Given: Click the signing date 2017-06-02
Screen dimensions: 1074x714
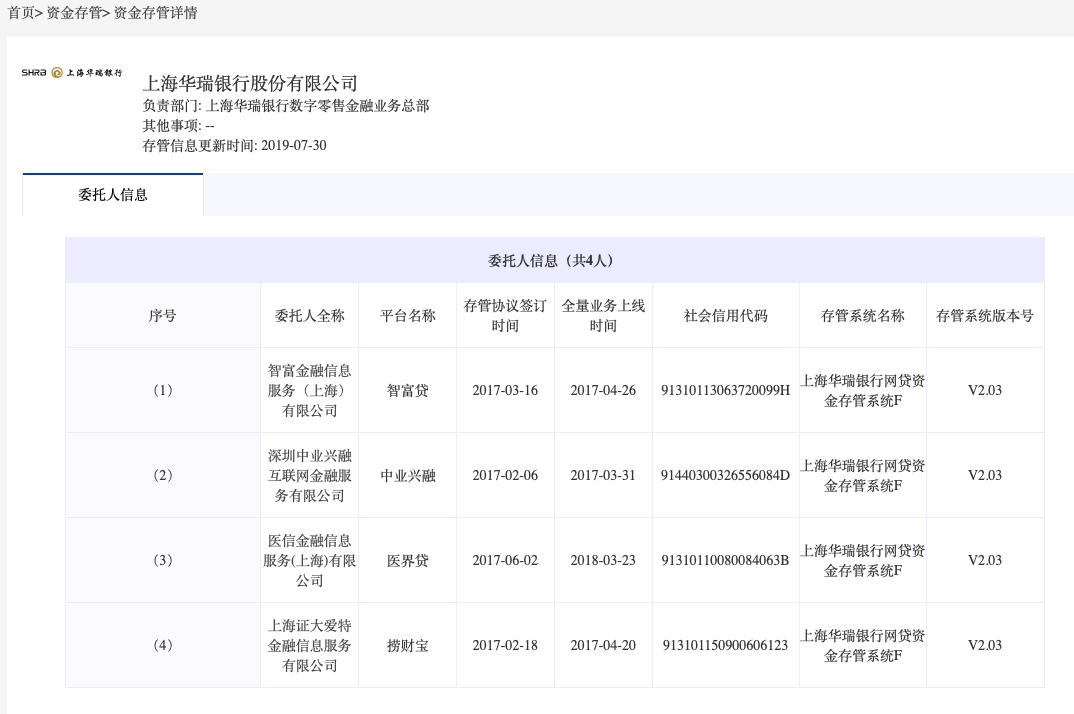Looking at the screenshot, I should (x=505, y=560).
